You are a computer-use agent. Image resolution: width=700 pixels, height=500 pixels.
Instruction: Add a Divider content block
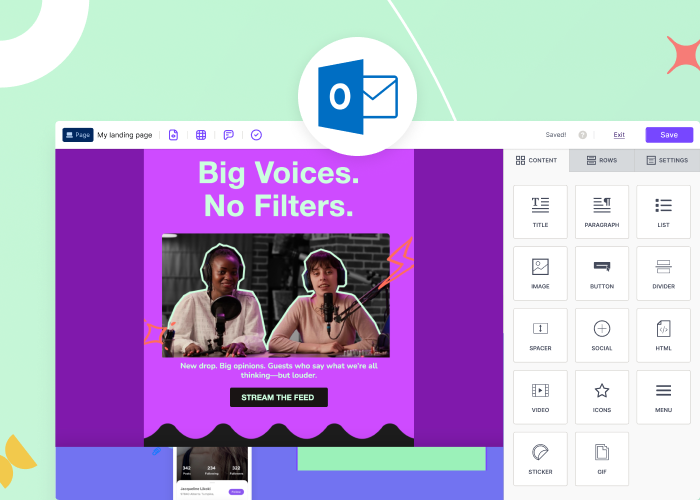663,273
